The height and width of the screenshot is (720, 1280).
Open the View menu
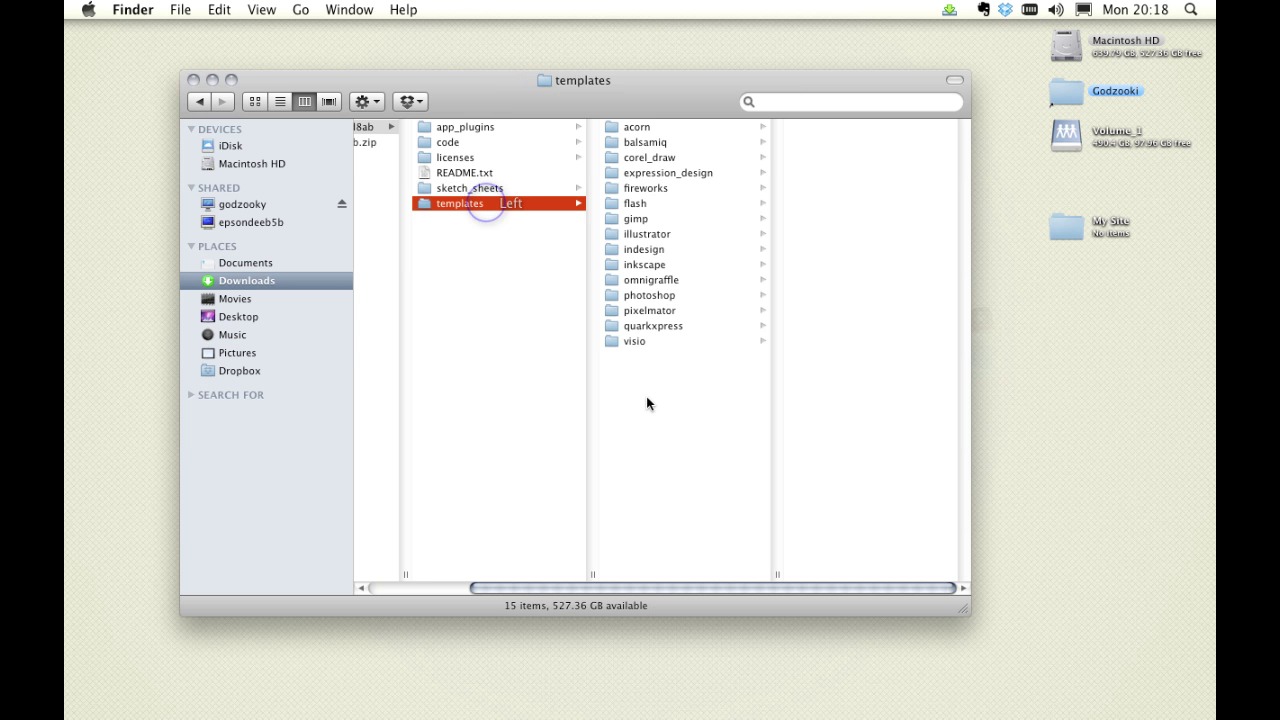point(261,10)
